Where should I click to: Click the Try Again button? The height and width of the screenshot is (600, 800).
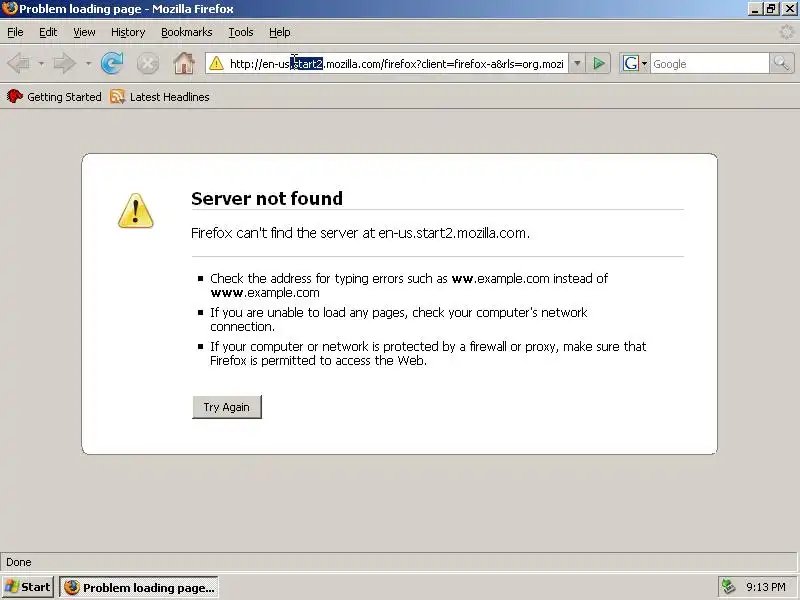[227, 407]
